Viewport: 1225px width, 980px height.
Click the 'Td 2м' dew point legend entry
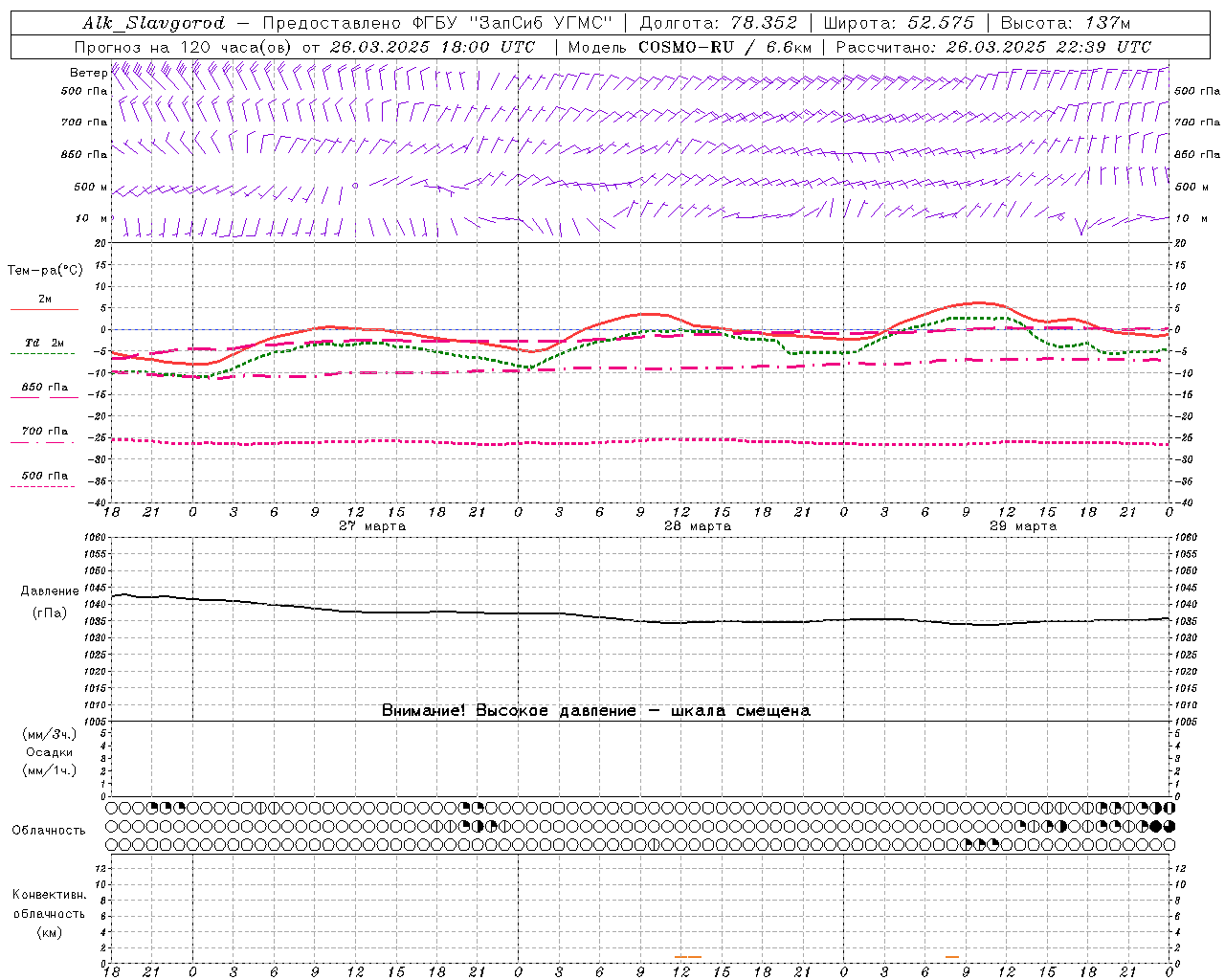[44, 344]
